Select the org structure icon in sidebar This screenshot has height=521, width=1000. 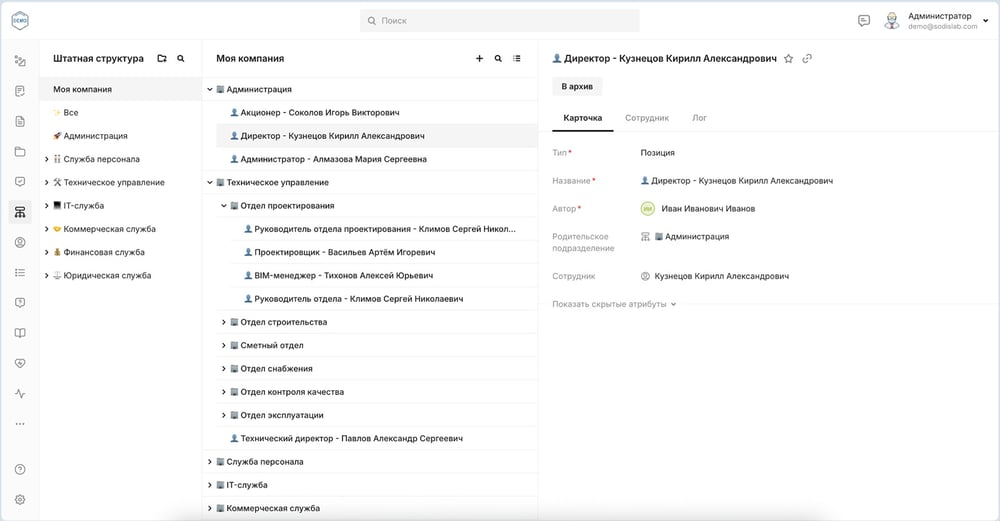click(x=20, y=212)
